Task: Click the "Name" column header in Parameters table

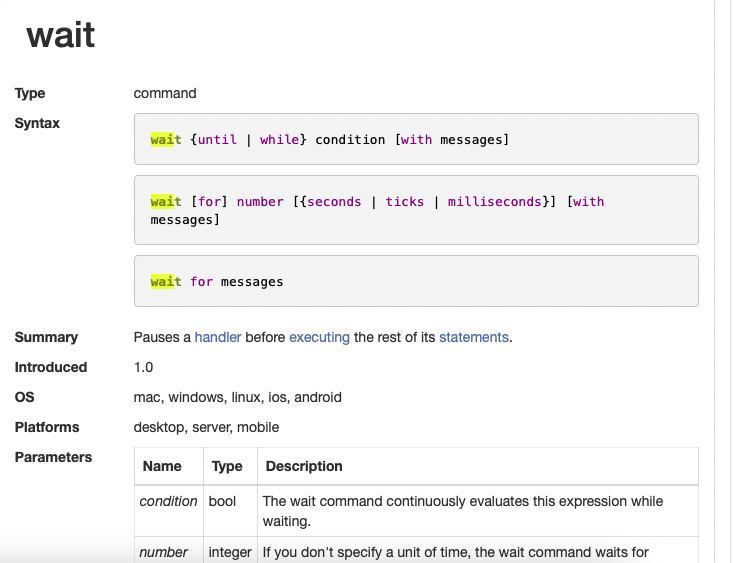Action: 162,466
